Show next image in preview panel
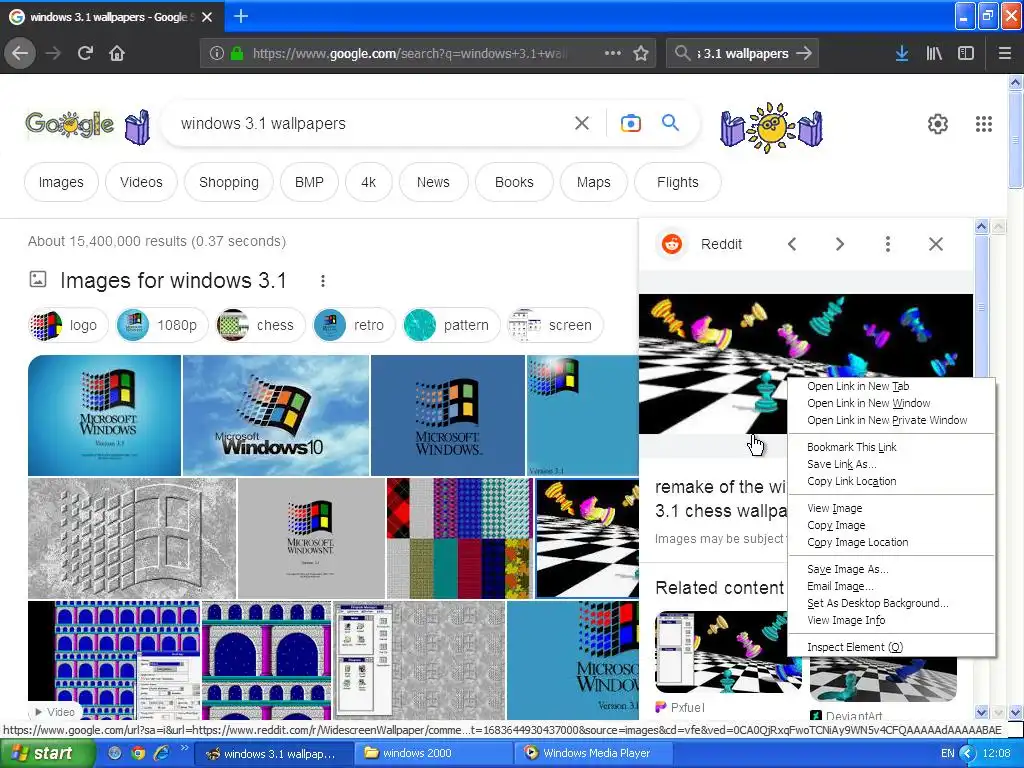The width and height of the screenshot is (1024, 768). (840, 244)
